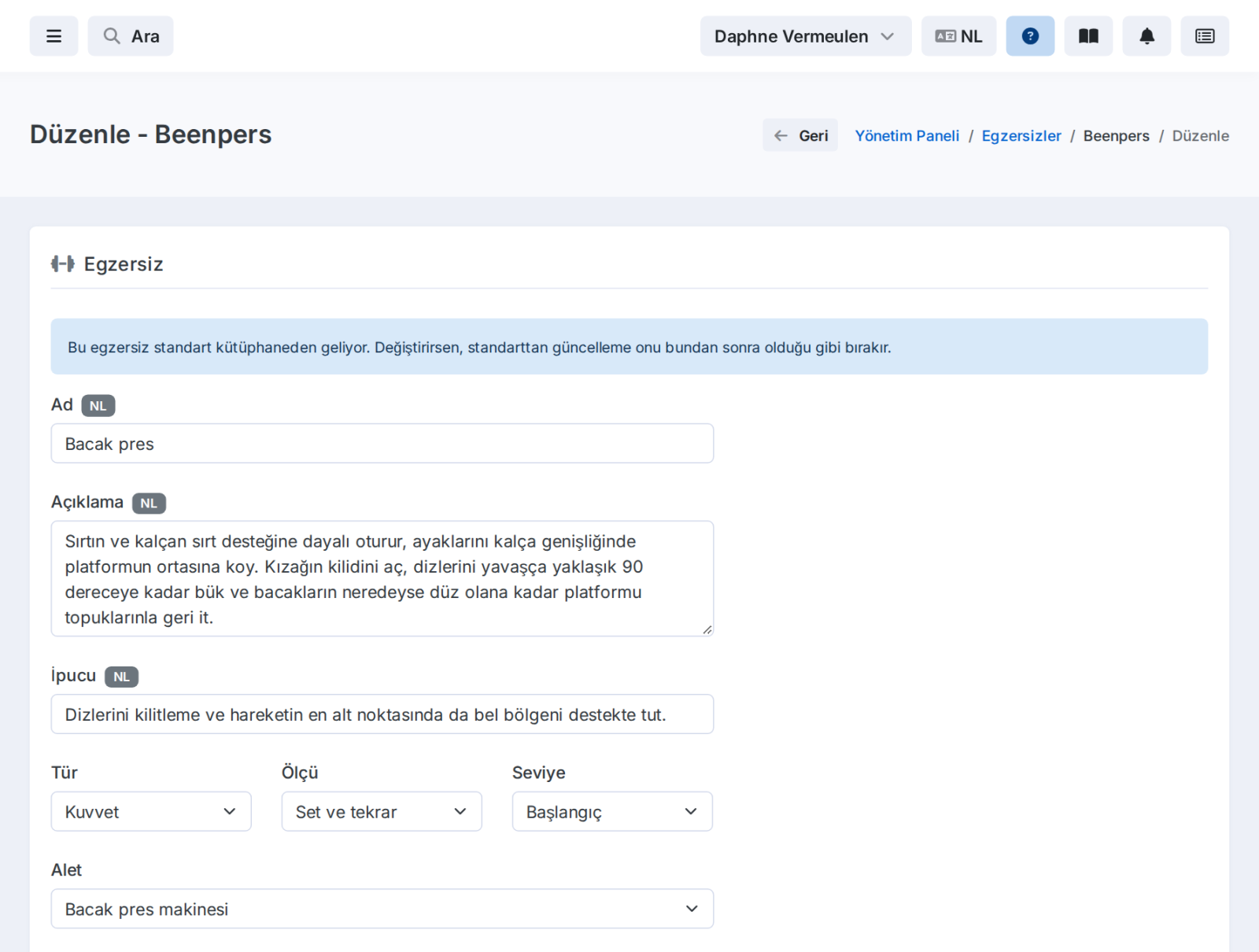The width and height of the screenshot is (1259, 952).
Task: Open help with the question mark icon
Action: pyautogui.click(x=1030, y=36)
